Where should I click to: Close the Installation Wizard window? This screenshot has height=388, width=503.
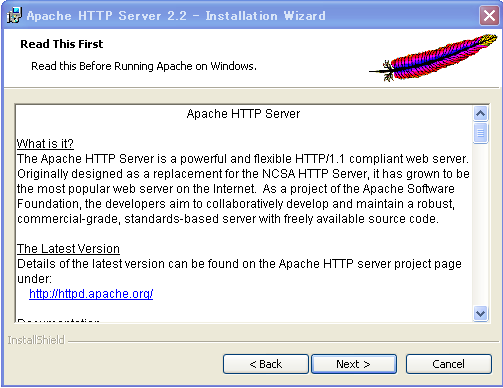click(489, 15)
